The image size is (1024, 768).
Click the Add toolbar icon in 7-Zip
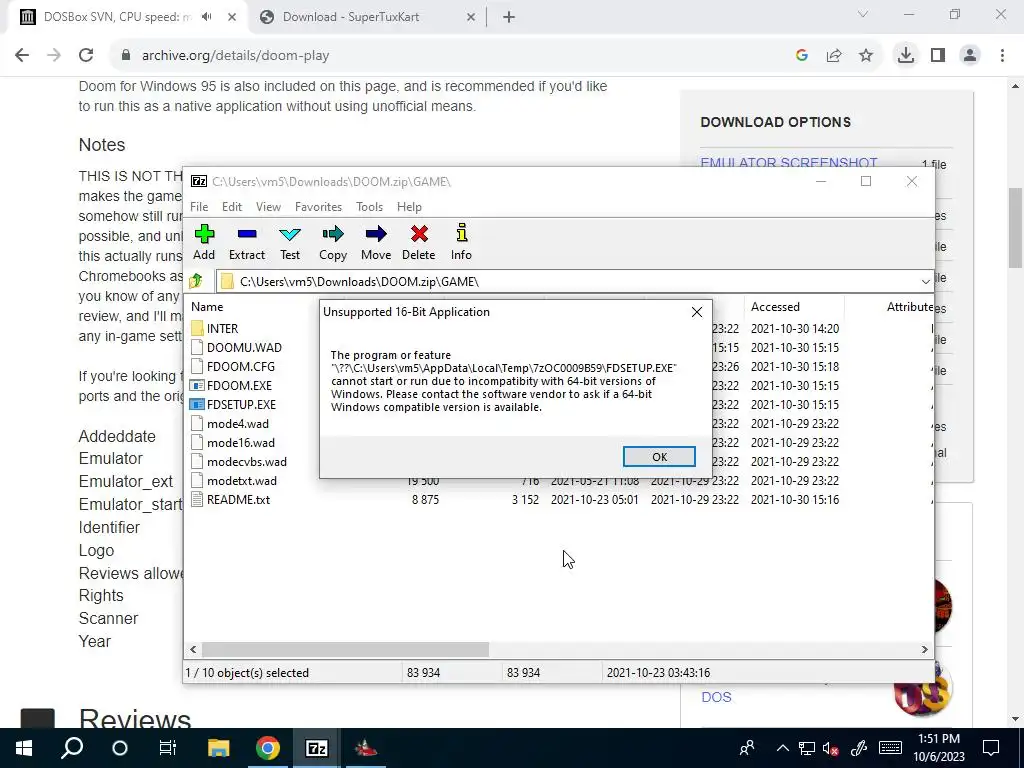click(x=204, y=242)
